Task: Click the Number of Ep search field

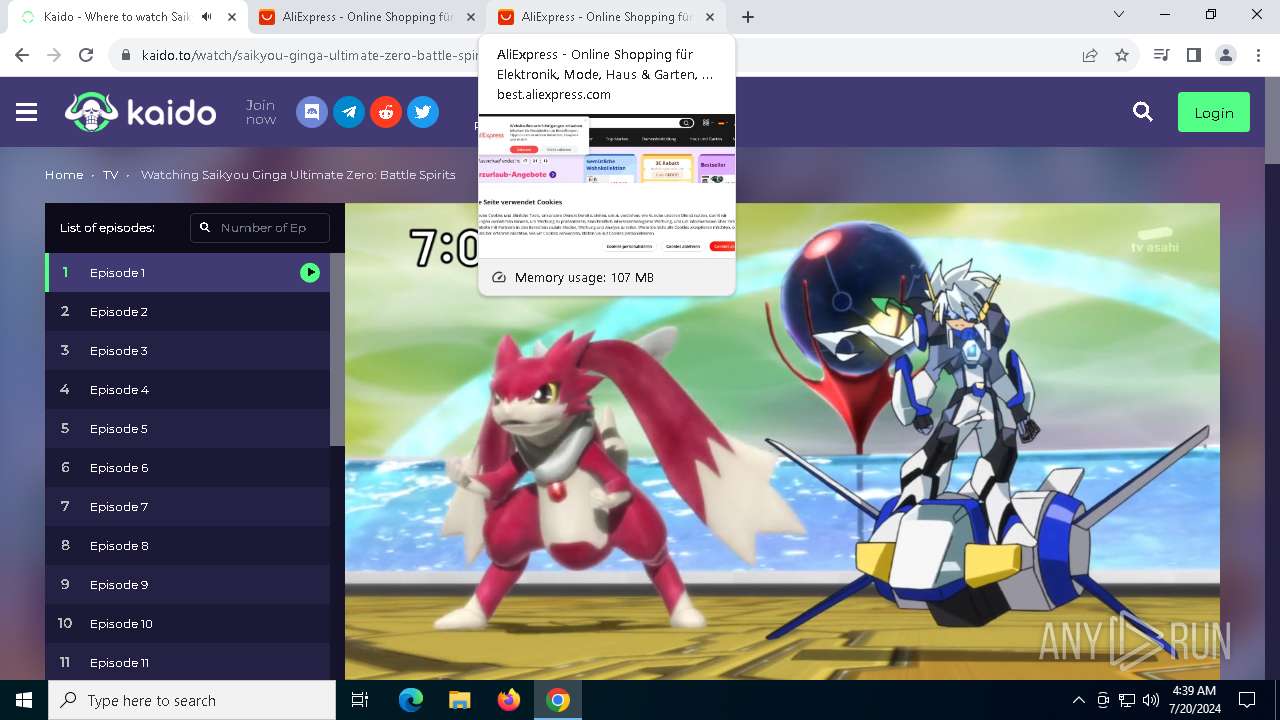Action: pyautogui.click(x=260, y=228)
